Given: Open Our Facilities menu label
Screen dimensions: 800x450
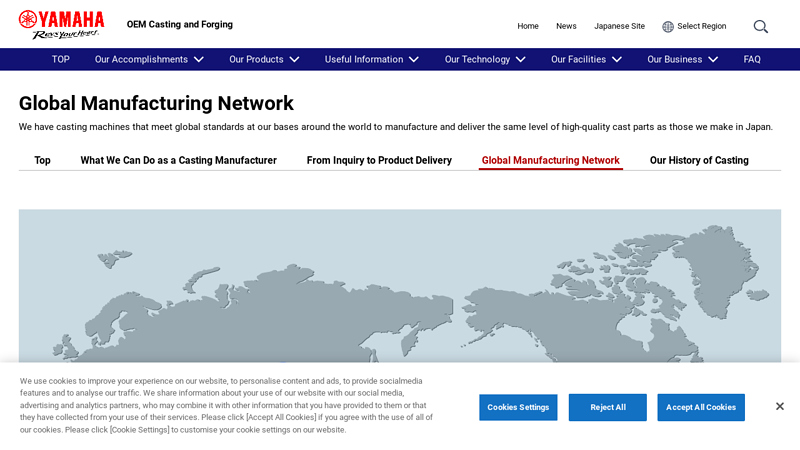Looking at the screenshot, I should coord(579,60).
